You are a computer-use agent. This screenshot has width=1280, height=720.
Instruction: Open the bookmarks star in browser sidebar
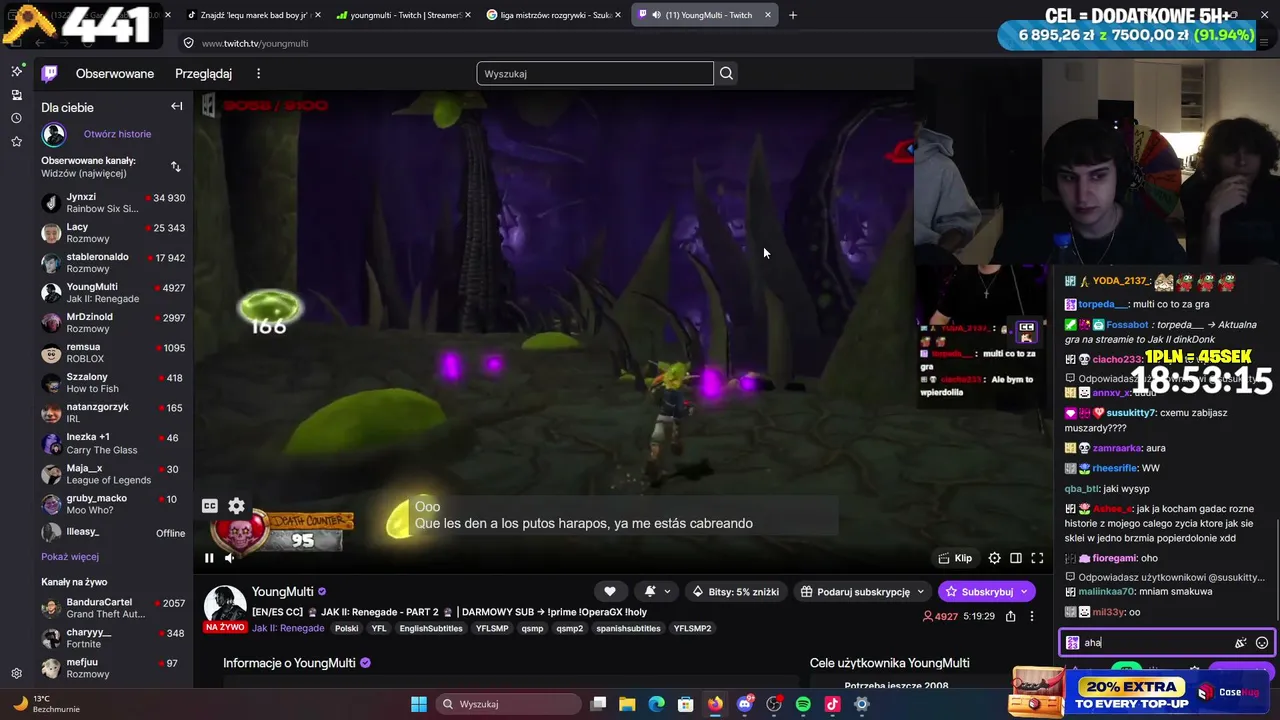click(16, 142)
